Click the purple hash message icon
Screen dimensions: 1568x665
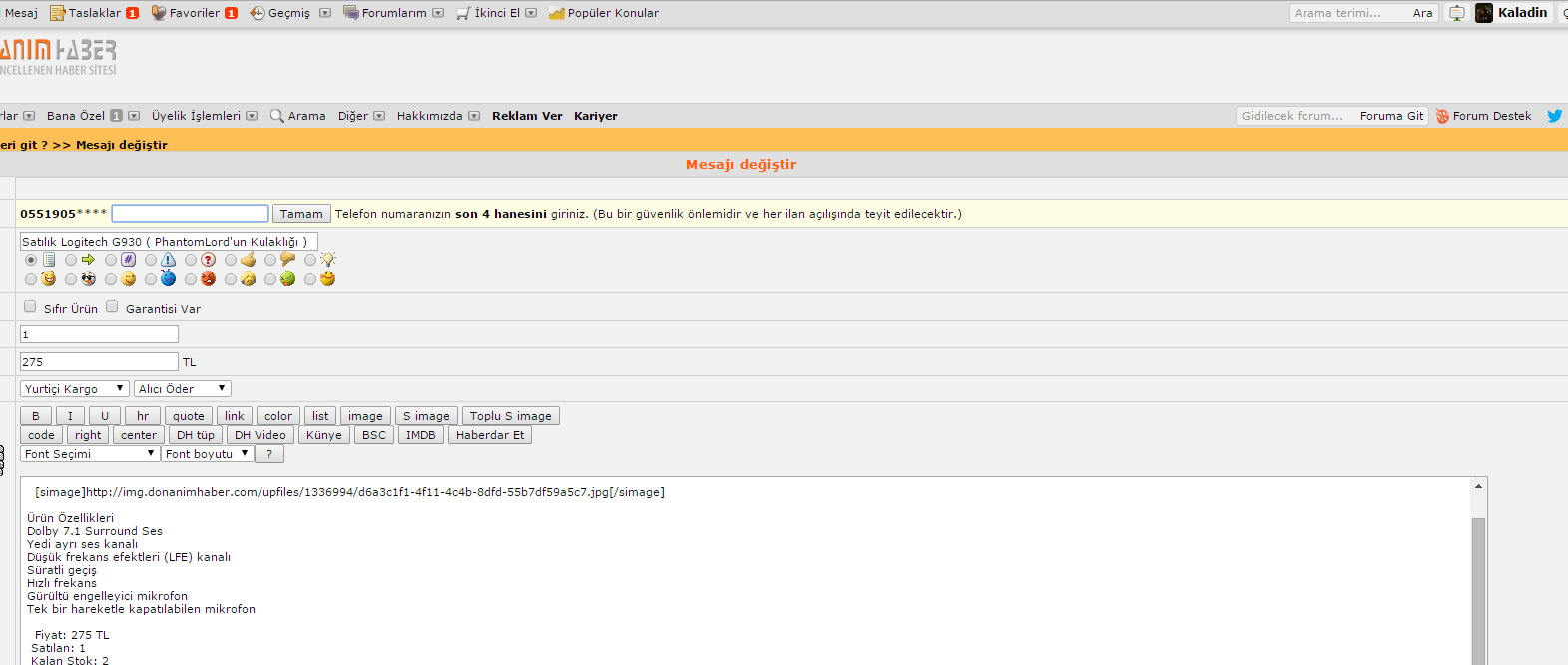128,260
